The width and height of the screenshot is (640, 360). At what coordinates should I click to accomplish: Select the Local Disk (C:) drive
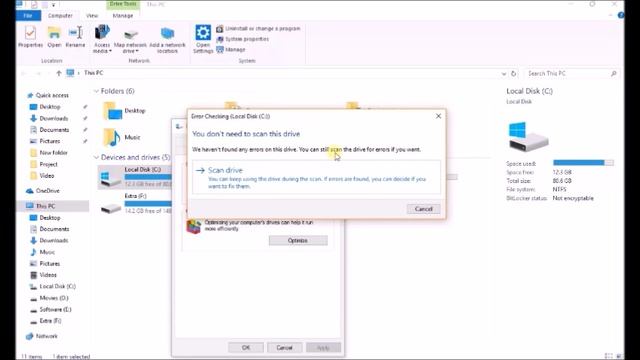click(135, 177)
